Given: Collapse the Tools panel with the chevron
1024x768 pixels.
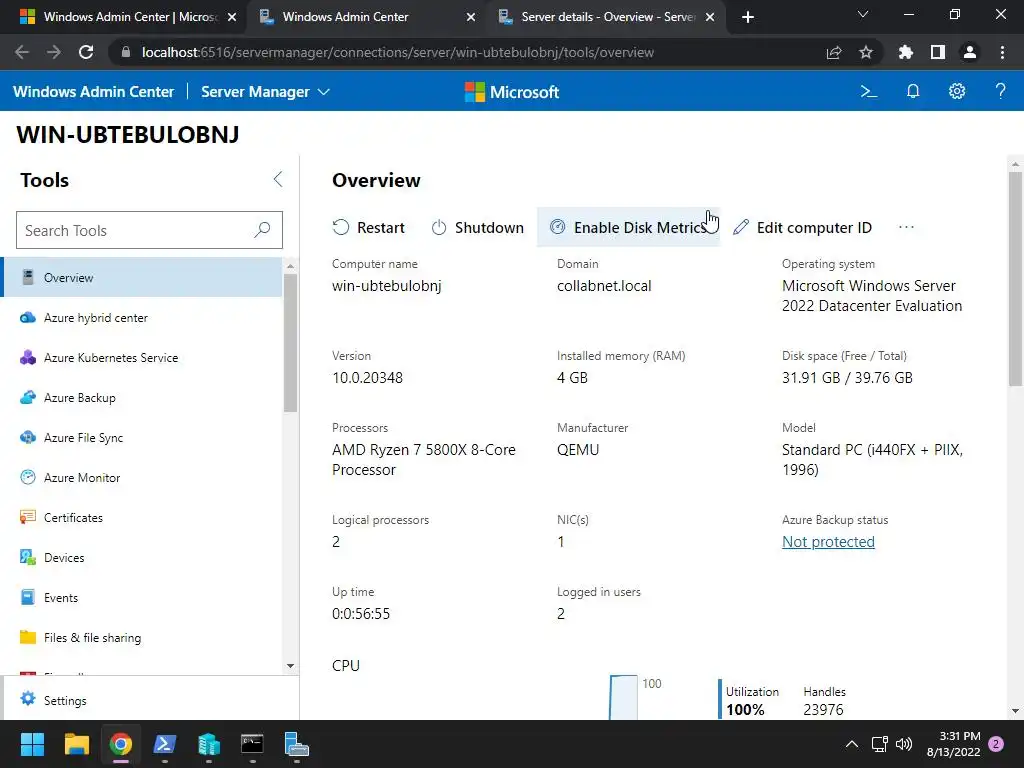Looking at the screenshot, I should click(x=278, y=180).
